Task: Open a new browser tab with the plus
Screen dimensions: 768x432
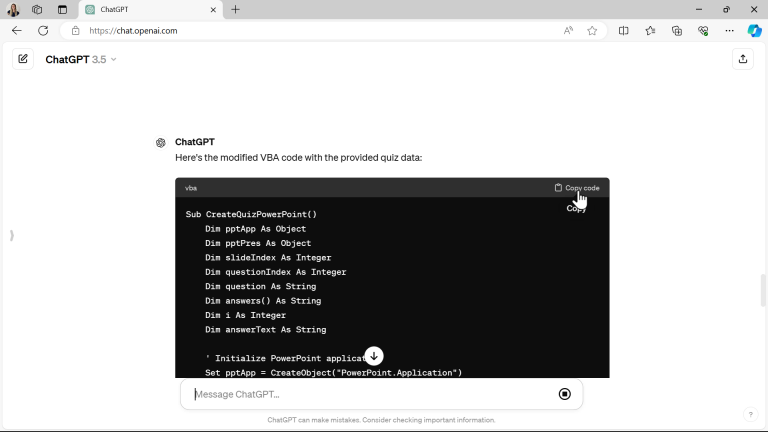Action: point(236,9)
